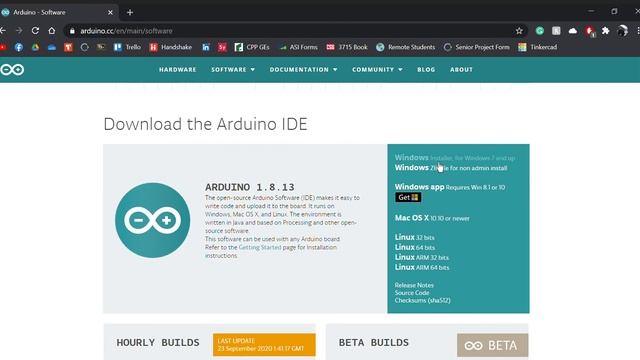This screenshot has height=360, width=640.
Task: Open the Trello bookmark
Action: [127, 47]
